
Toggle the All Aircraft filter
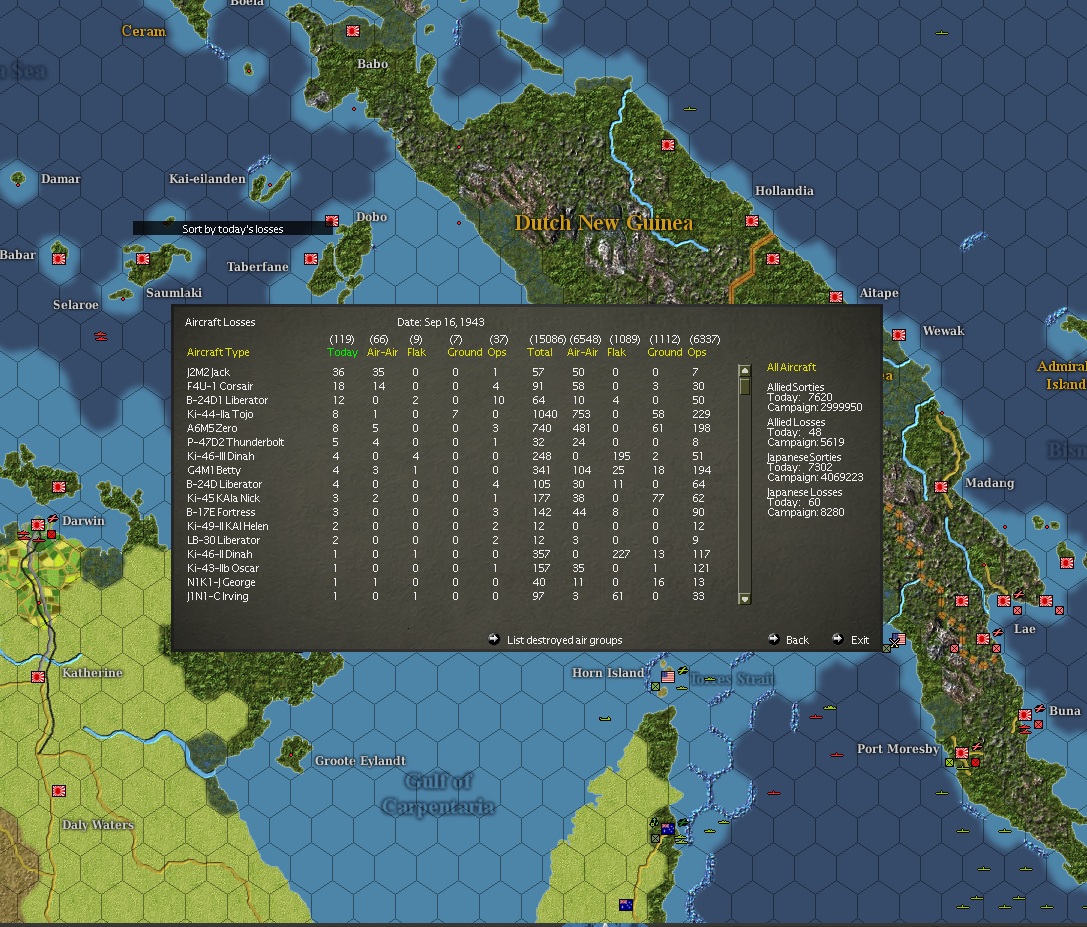tap(791, 367)
